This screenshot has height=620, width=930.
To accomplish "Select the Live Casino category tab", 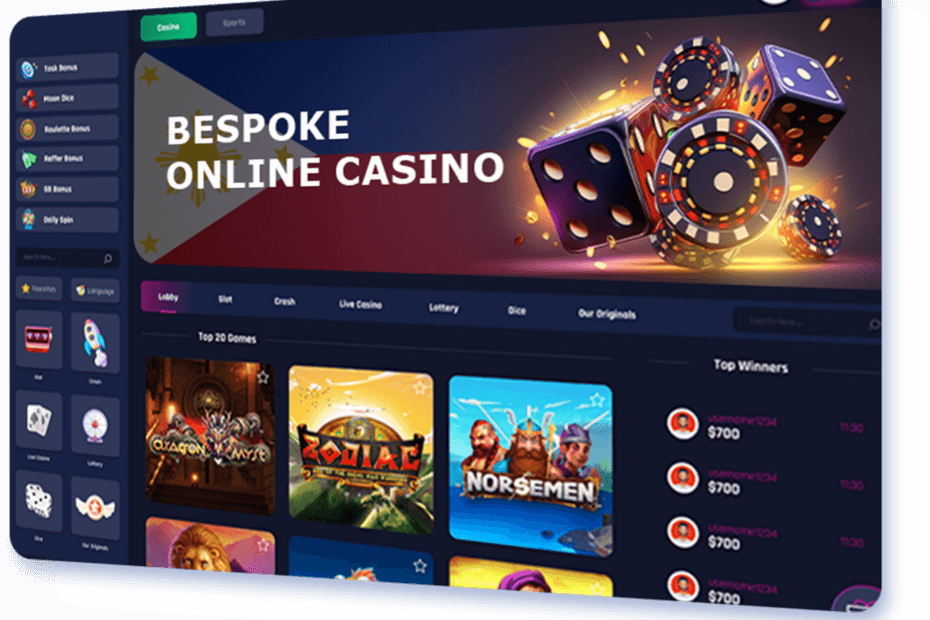I will (x=360, y=304).
